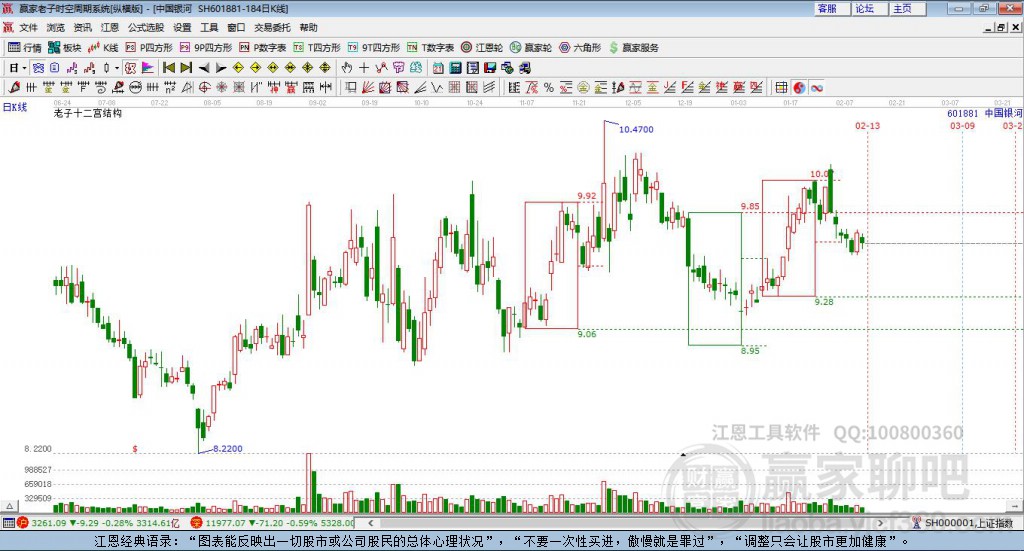Open the 交易委托 menu
The image size is (1024, 551).
[272, 27]
